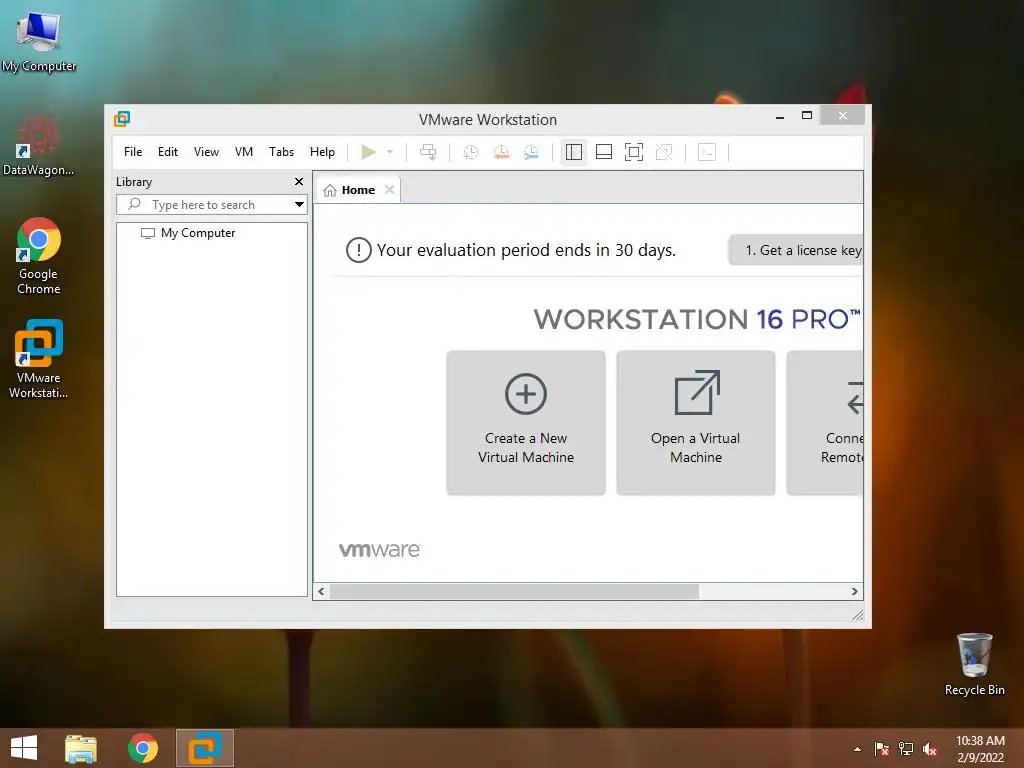Click the scroll left arrow
The image size is (1024, 768).
coord(321,592)
